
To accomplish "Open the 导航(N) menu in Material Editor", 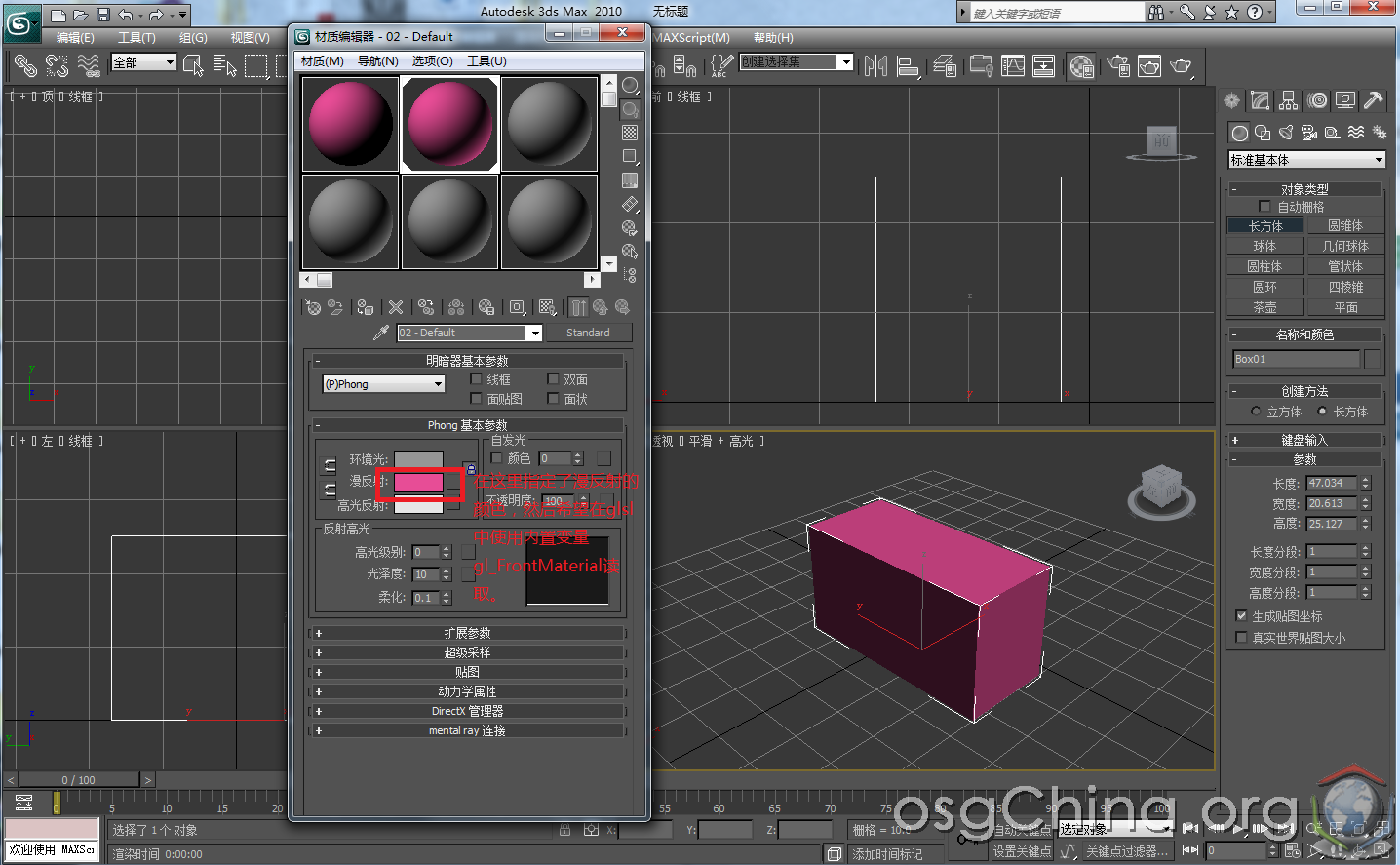I will 377,61.
